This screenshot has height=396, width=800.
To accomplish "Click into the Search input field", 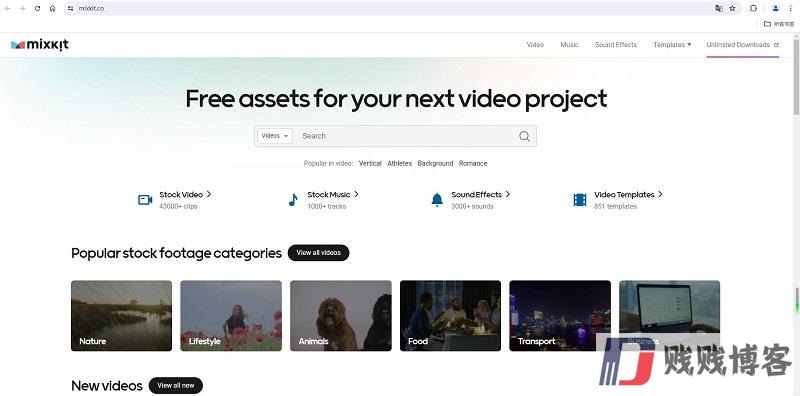I will tap(407, 136).
